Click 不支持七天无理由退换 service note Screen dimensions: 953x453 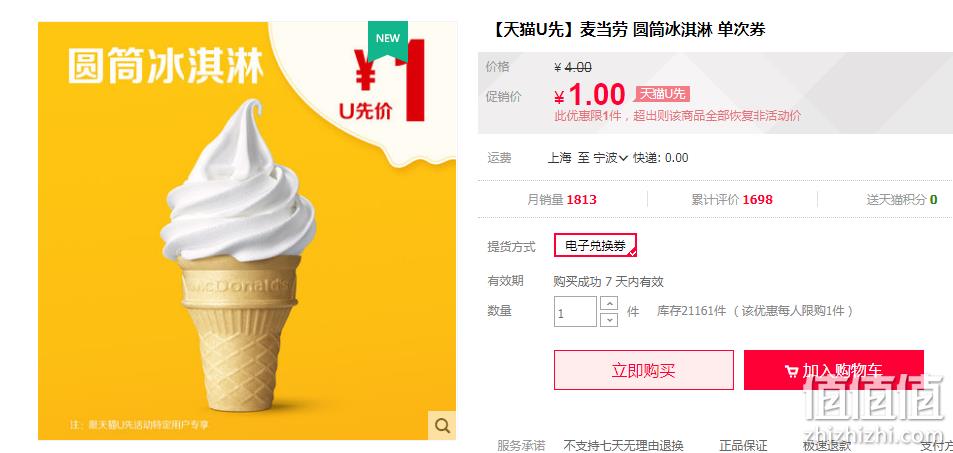[624, 446]
